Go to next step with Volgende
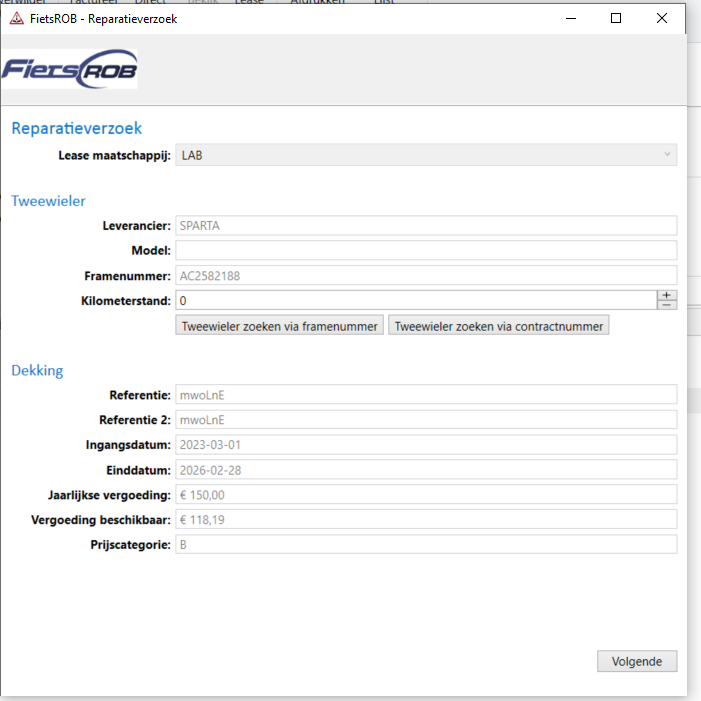Screen dimensions: 701x701 tap(637, 661)
